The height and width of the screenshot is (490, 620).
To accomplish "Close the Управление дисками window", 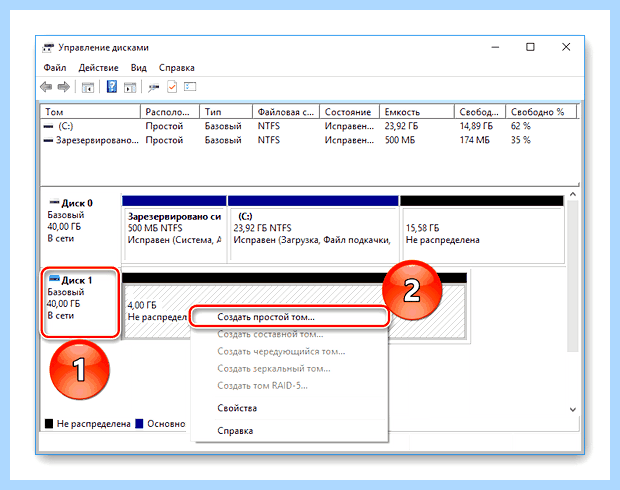I will (566, 47).
